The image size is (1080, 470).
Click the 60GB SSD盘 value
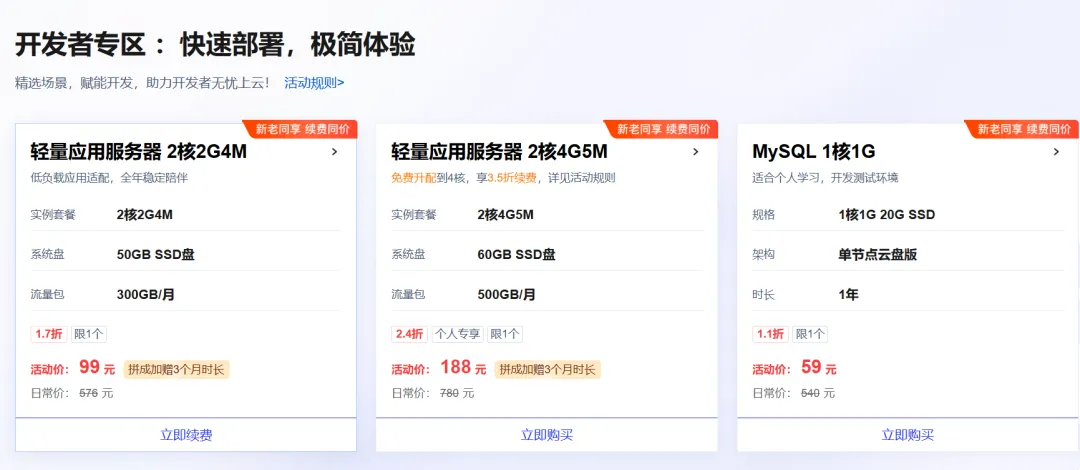517,255
